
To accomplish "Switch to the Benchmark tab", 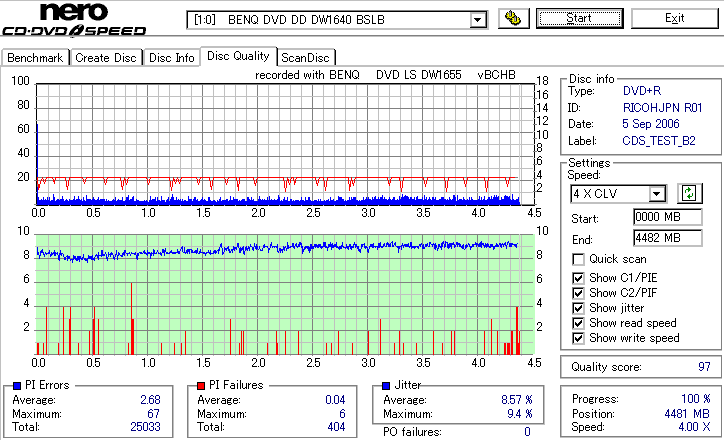I will (35, 58).
